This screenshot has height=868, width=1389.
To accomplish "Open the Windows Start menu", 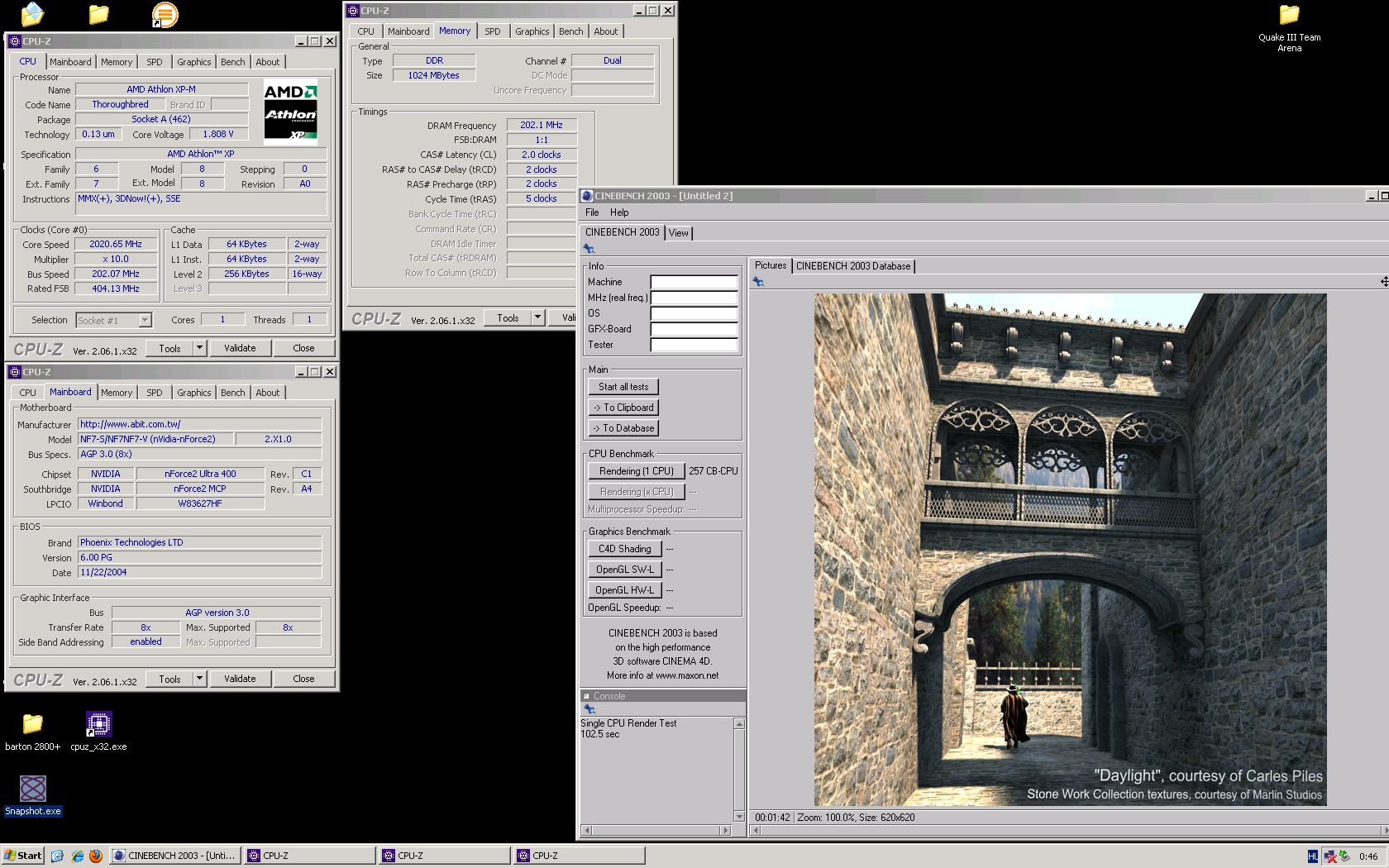I will (x=22, y=856).
